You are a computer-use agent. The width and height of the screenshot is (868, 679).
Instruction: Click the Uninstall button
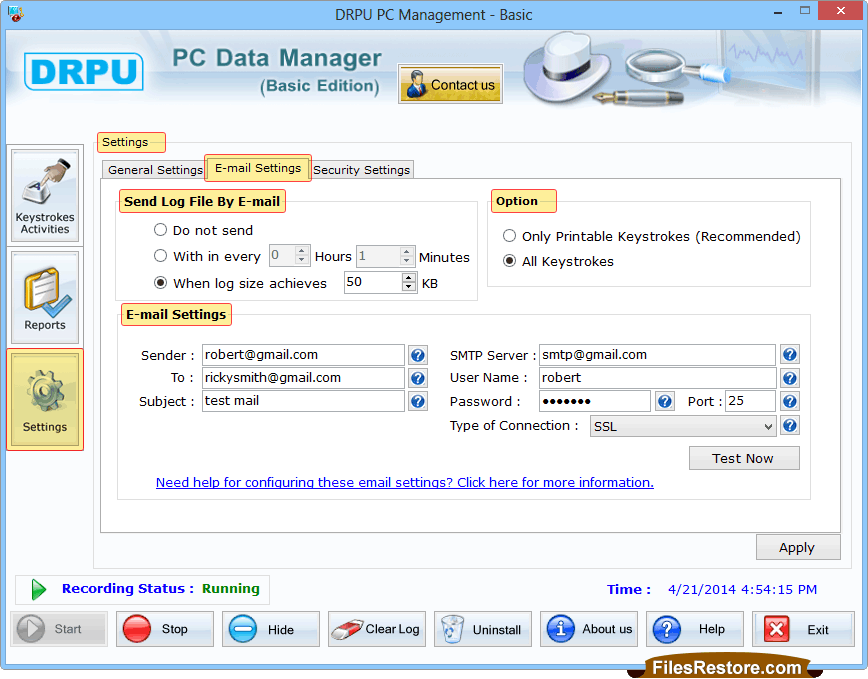point(483,629)
